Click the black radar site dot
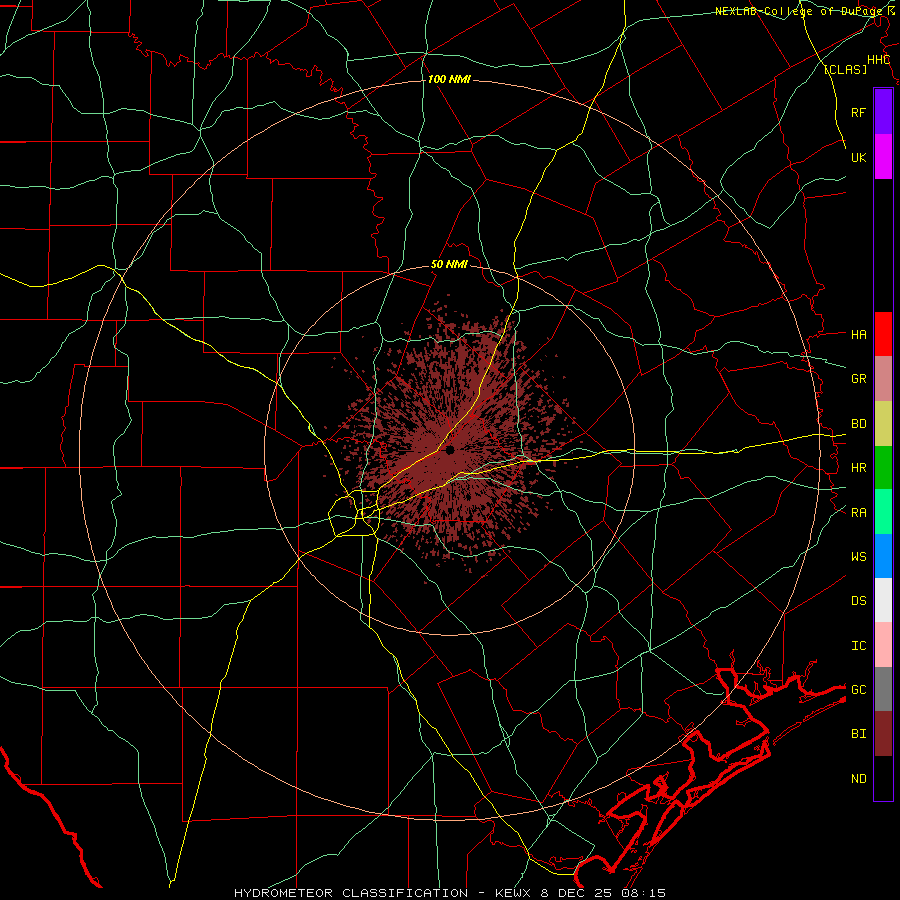The height and width of the screenshot is (900, 900). [450, 450]
